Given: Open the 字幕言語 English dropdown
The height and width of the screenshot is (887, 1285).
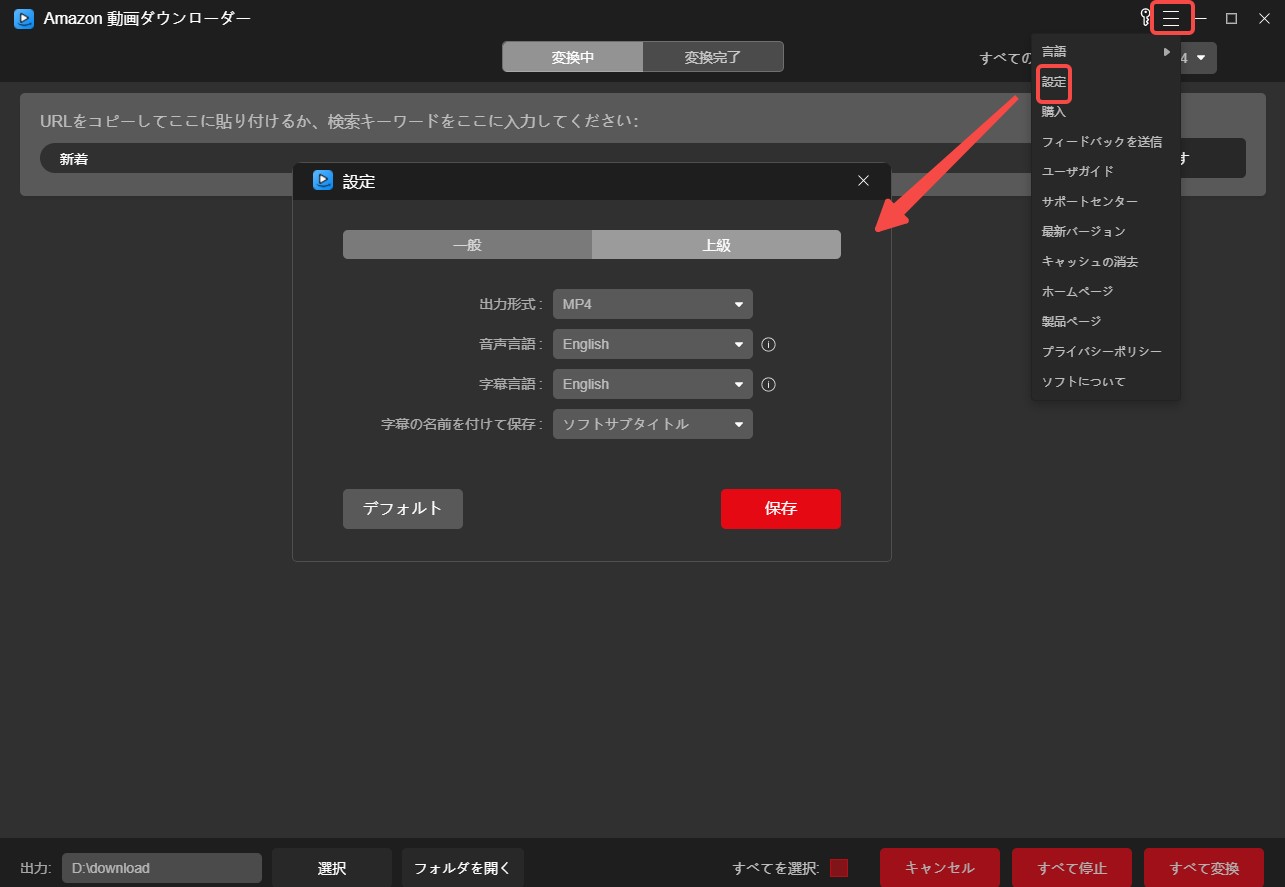Looking at the screenshot, I should pos(653,384).
